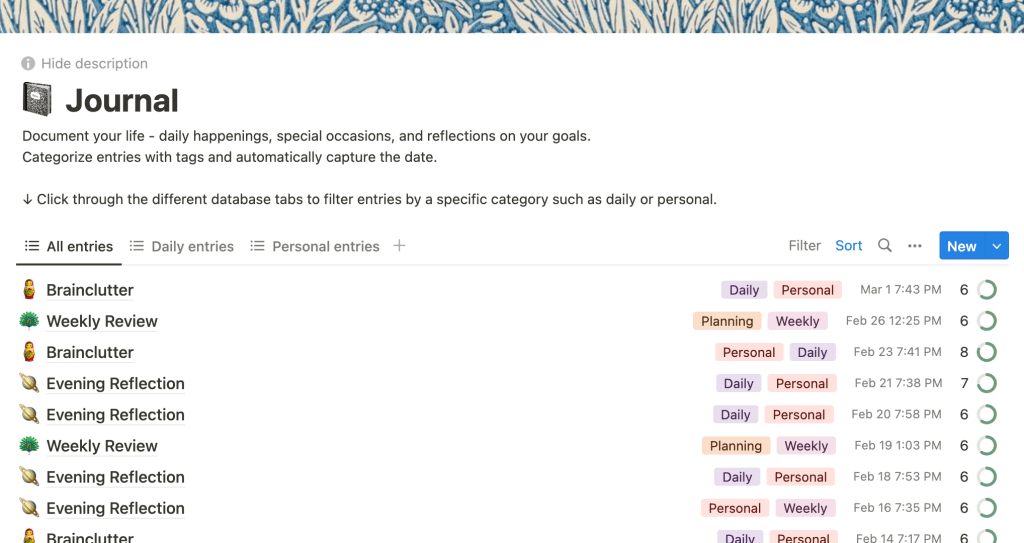Click the nesting doll icon on Mar 1 Brainclutter
The width and height of the screenshot is (1024, 543).
pos(29,290)
